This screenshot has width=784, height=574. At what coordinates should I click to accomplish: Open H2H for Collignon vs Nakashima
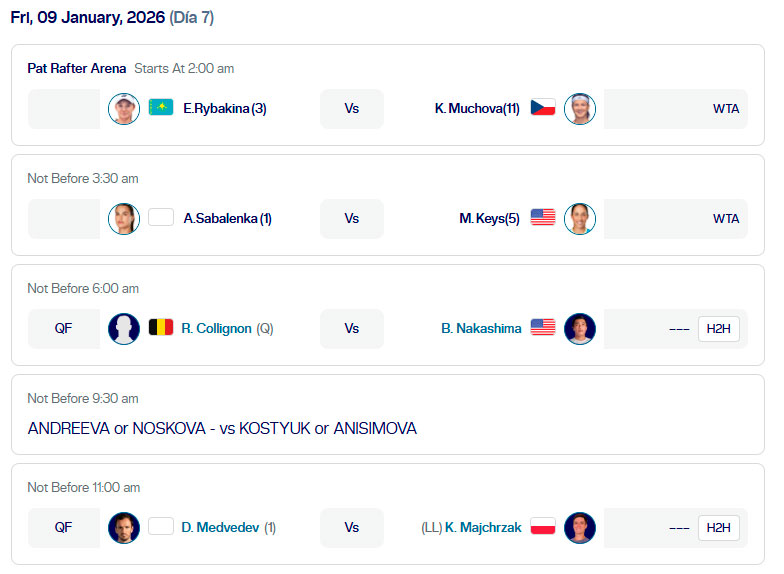point(718,328)
